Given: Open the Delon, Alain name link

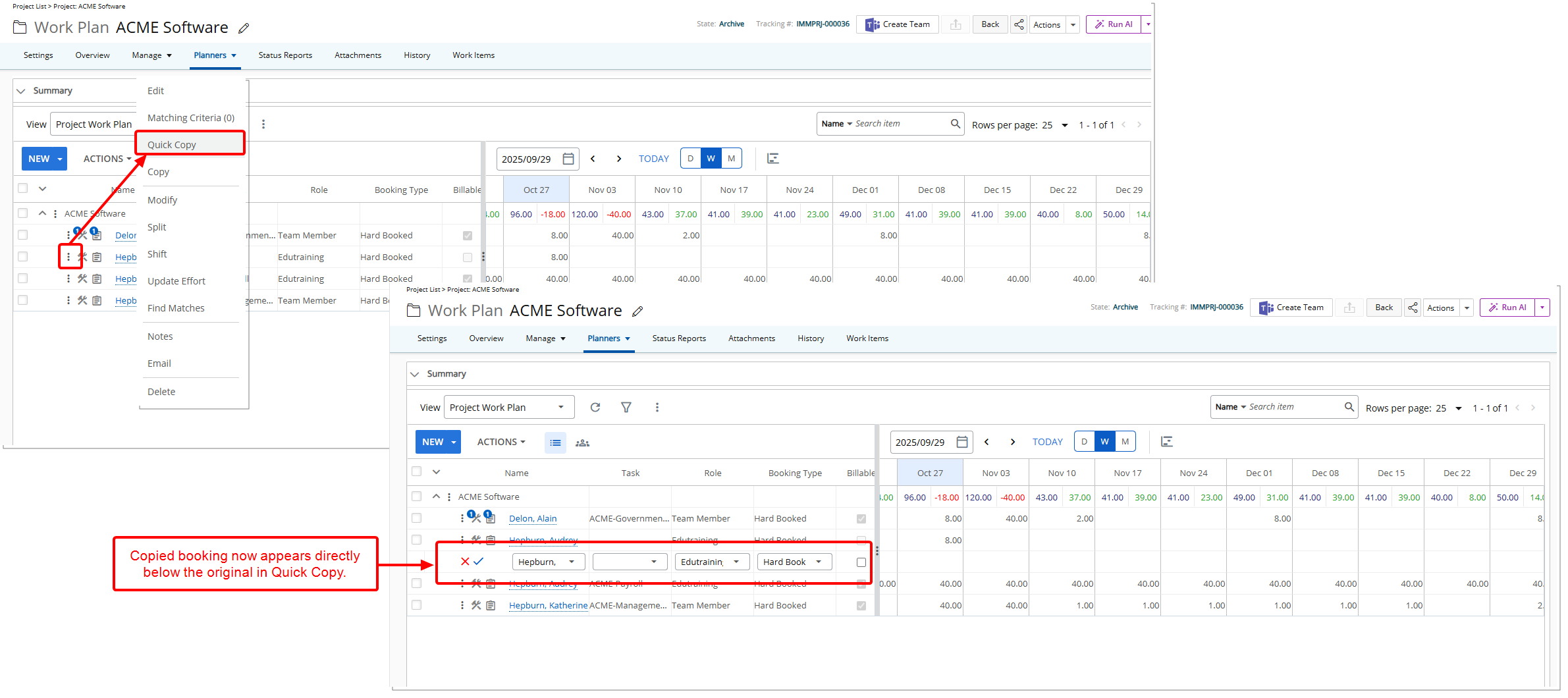Looking at the screenshot, I should click(x=533, y=519).
